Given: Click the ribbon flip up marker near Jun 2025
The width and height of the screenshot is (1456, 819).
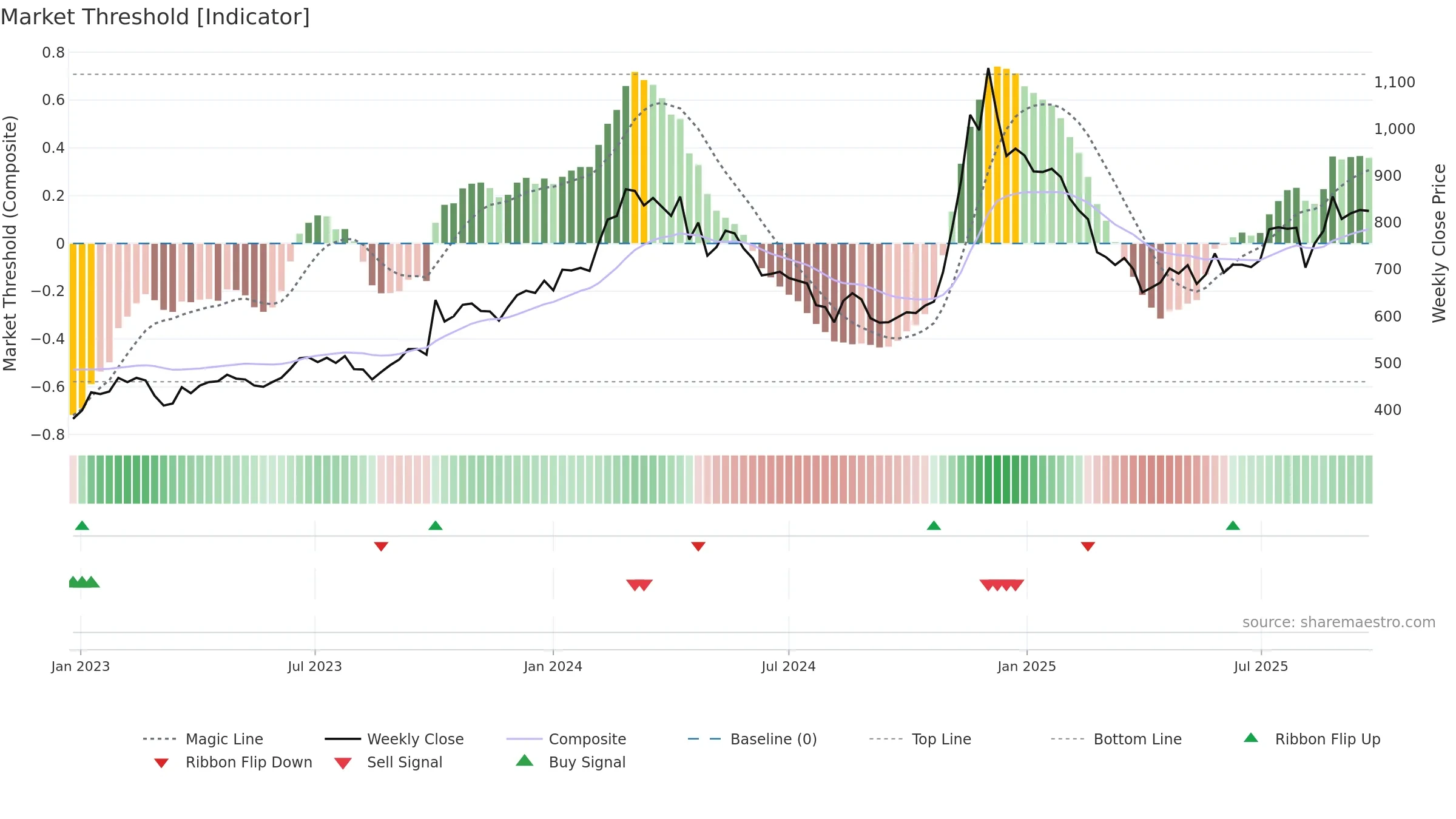Looking at the screenshot, I should tap(1233, 525).
